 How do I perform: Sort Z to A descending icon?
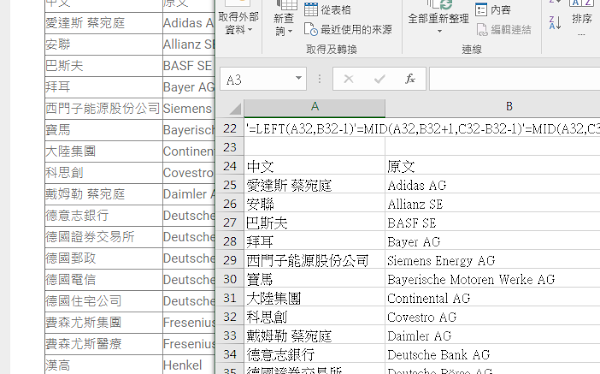pos(555,23)
